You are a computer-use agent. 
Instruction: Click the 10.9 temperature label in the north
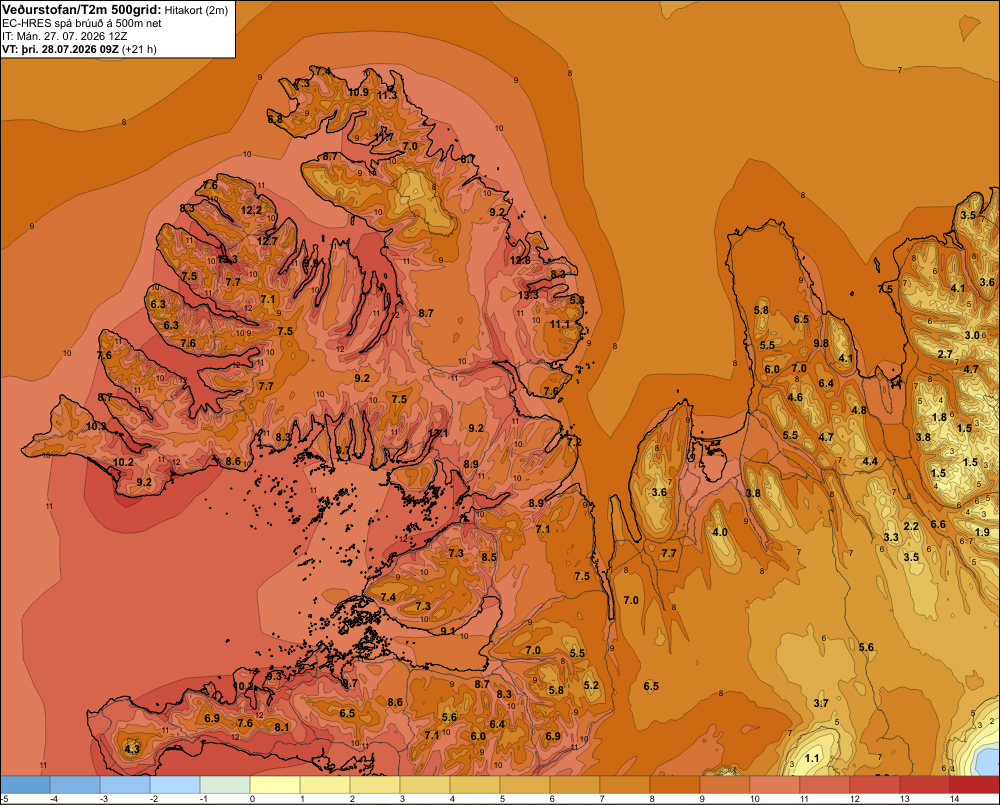pyautogui.click(x=358, y=92)
